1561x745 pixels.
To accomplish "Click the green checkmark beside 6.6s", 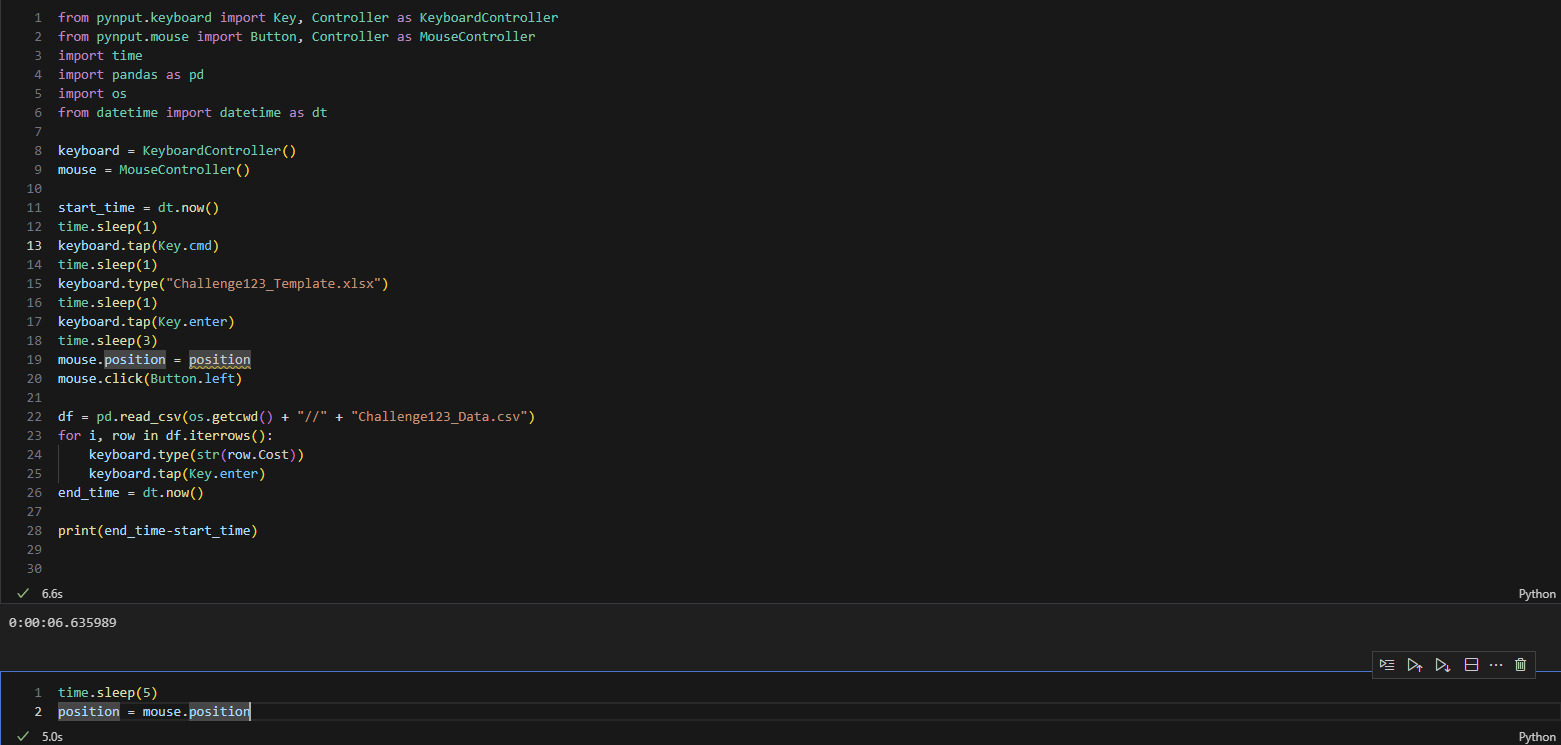I will (22, 594).
